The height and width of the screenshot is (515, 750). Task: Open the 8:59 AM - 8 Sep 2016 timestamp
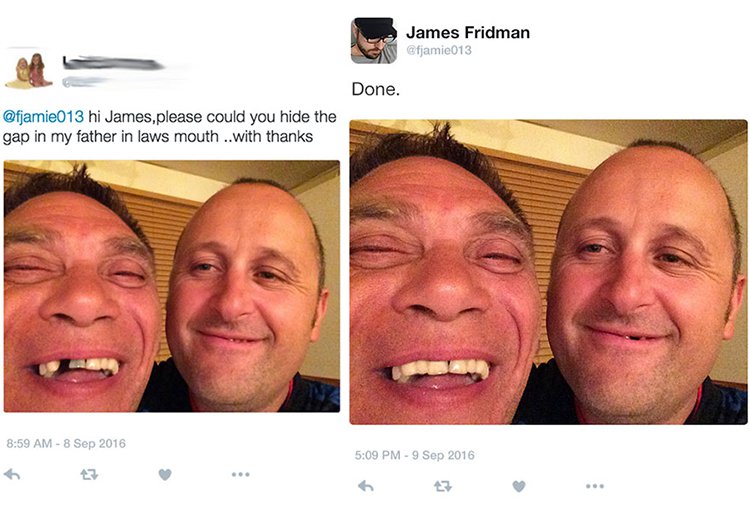tap(66, 443)
